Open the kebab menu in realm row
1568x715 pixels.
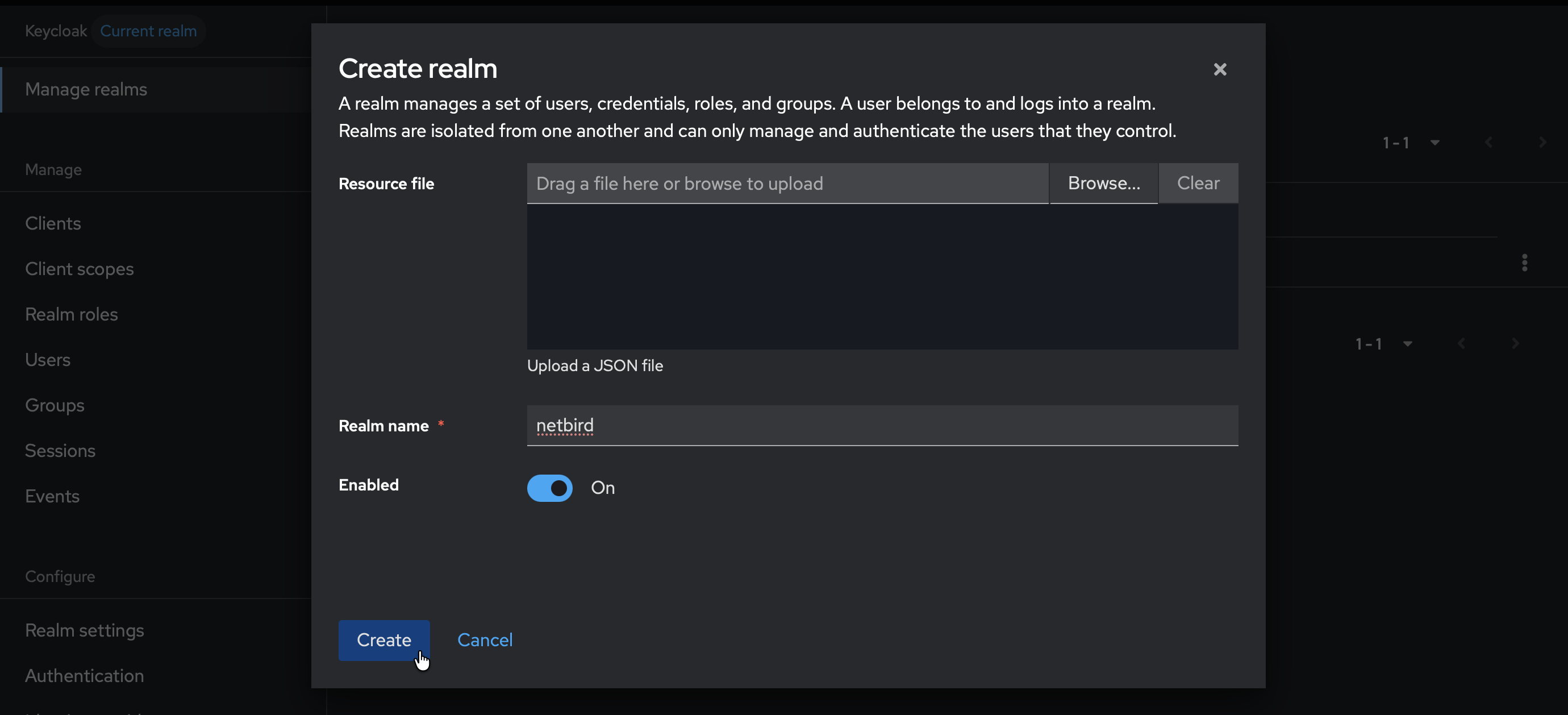tap(1524, 263)
